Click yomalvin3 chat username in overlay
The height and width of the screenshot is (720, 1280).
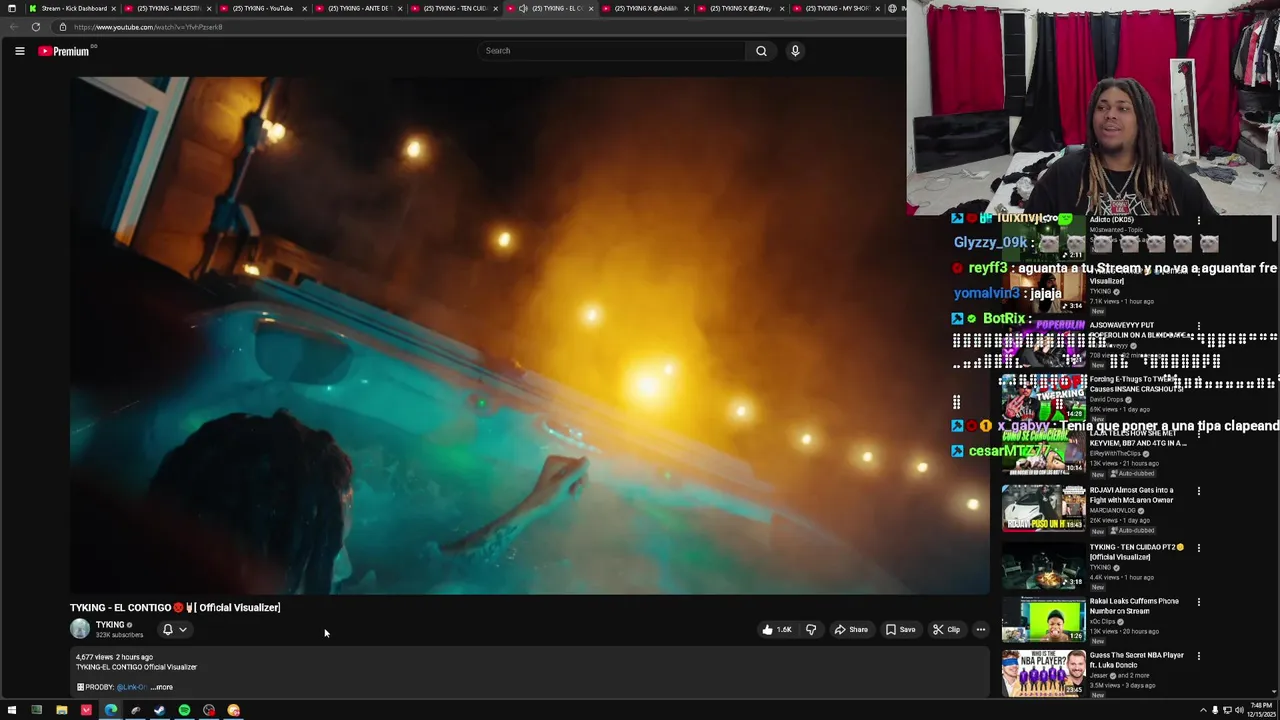point(988,293)
